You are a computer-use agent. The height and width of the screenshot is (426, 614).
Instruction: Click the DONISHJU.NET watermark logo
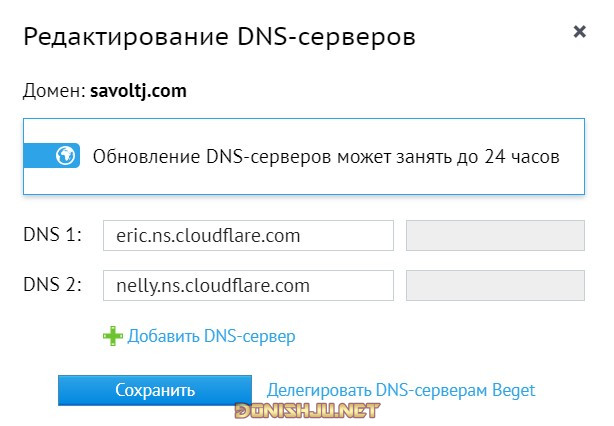(307, 410)
